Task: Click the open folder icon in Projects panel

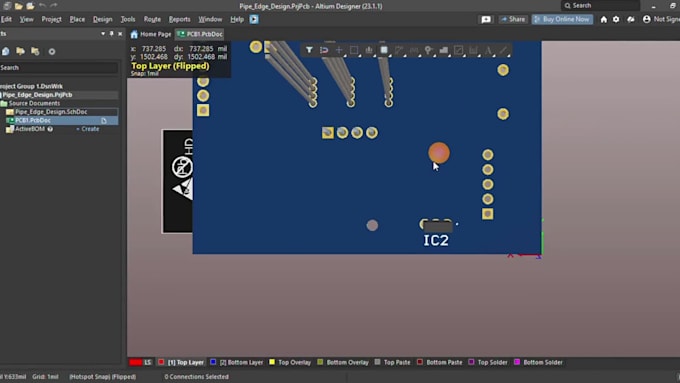Action: [x=20, y=51]
